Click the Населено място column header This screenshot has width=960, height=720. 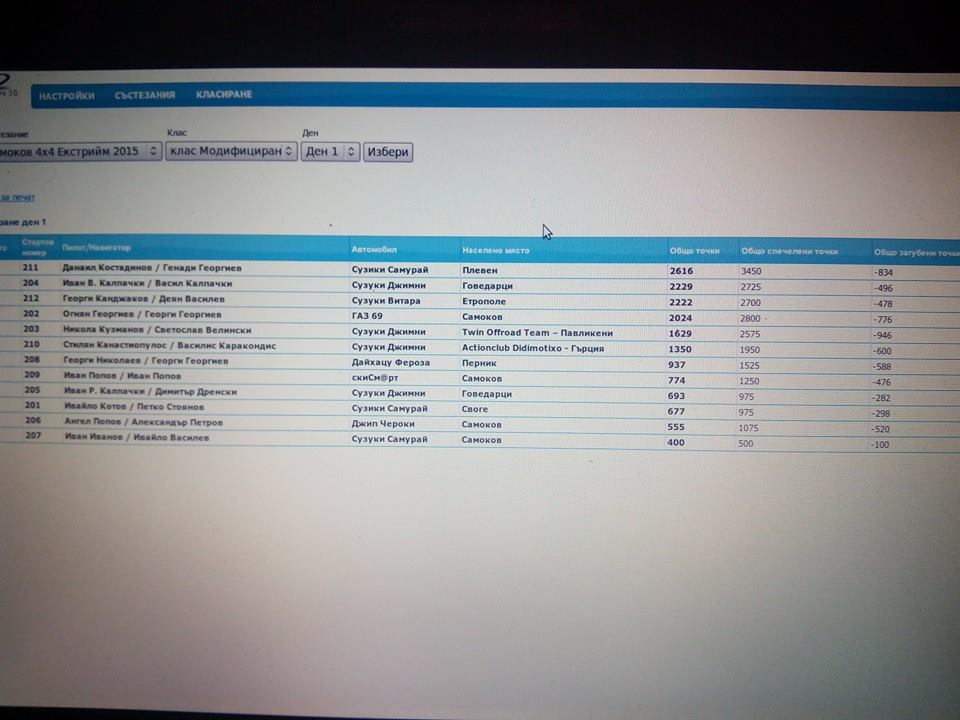[496, 250]
